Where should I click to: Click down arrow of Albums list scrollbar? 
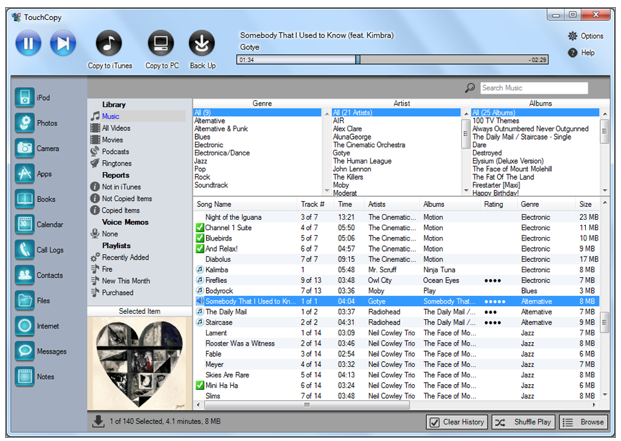(605, 190)
